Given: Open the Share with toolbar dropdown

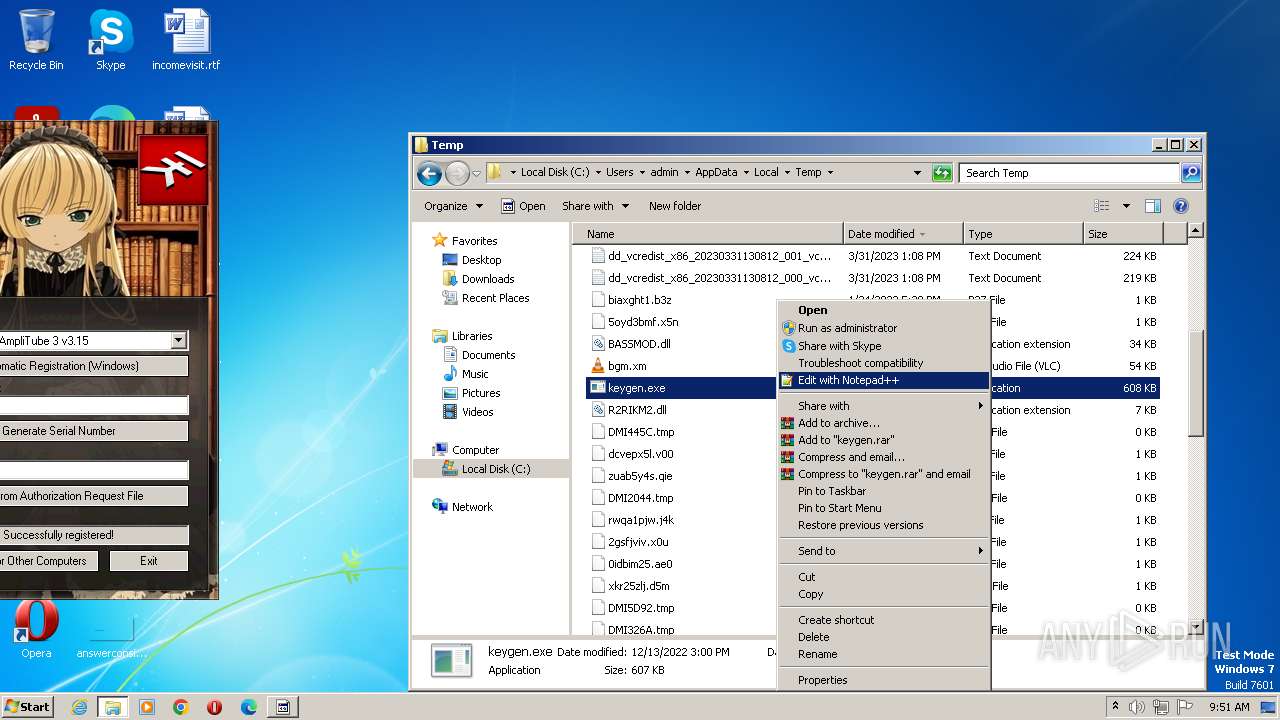Looking at the screenshot, I should tap(596, 206).
